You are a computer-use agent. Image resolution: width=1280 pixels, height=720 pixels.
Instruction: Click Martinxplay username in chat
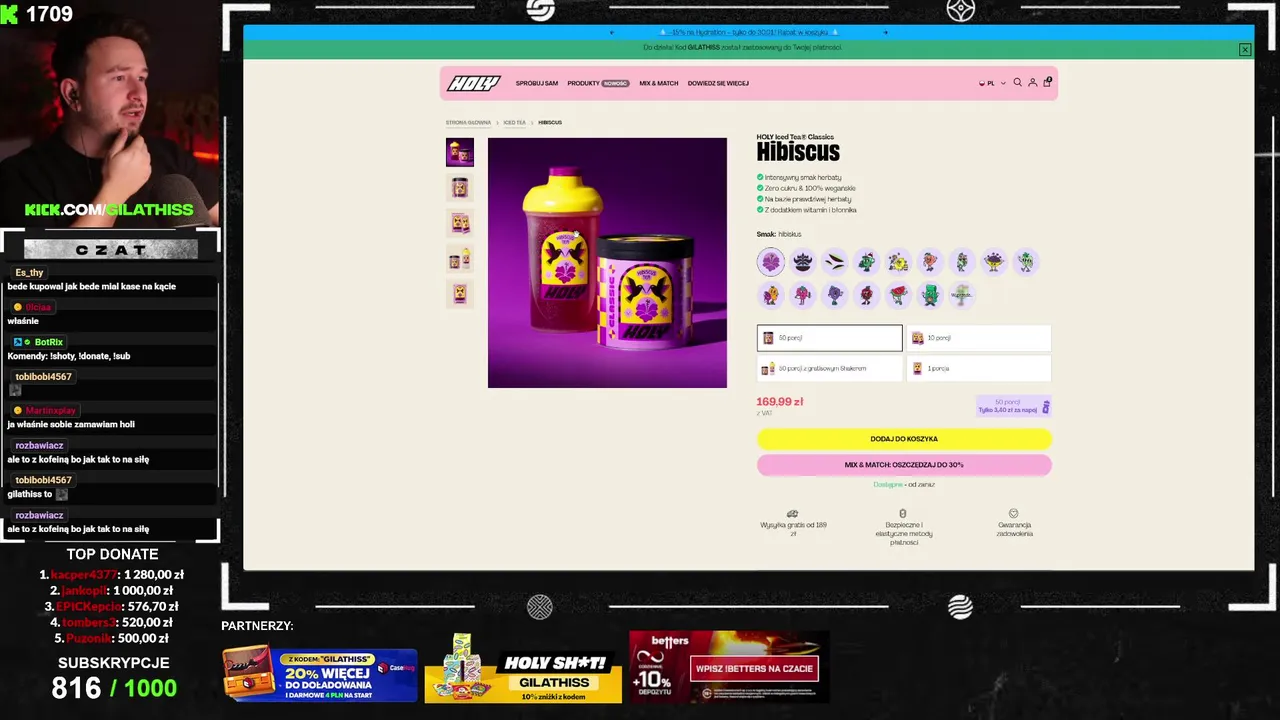click(x=51, y=411)
